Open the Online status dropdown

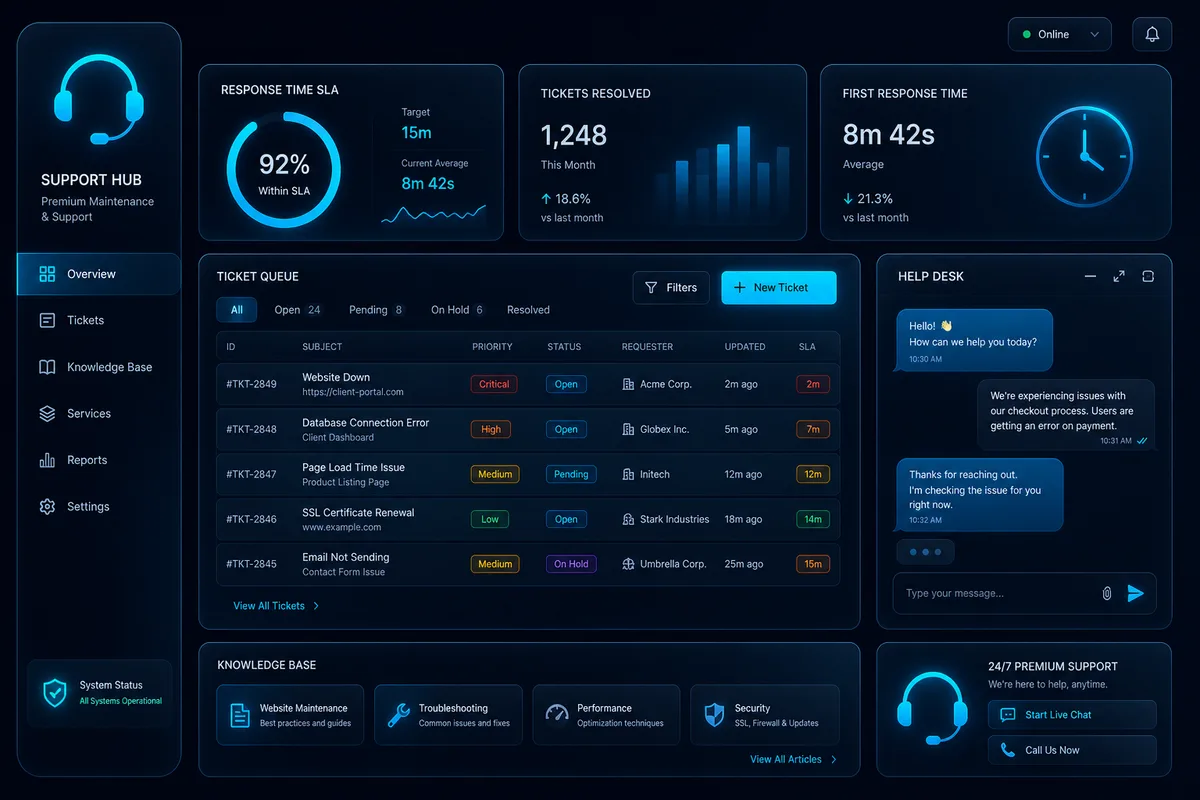pos(1060,34)
